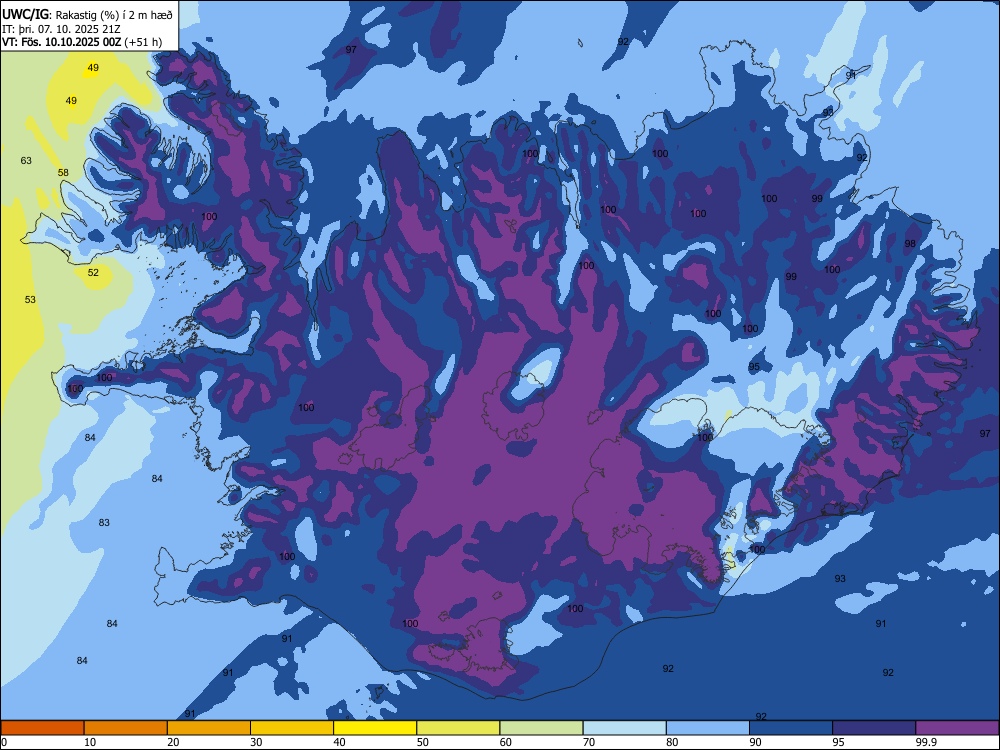
Task: Pick the 50–60 pale yellow legend swatch
Action: pyautogui.click(x=458, y=728)
